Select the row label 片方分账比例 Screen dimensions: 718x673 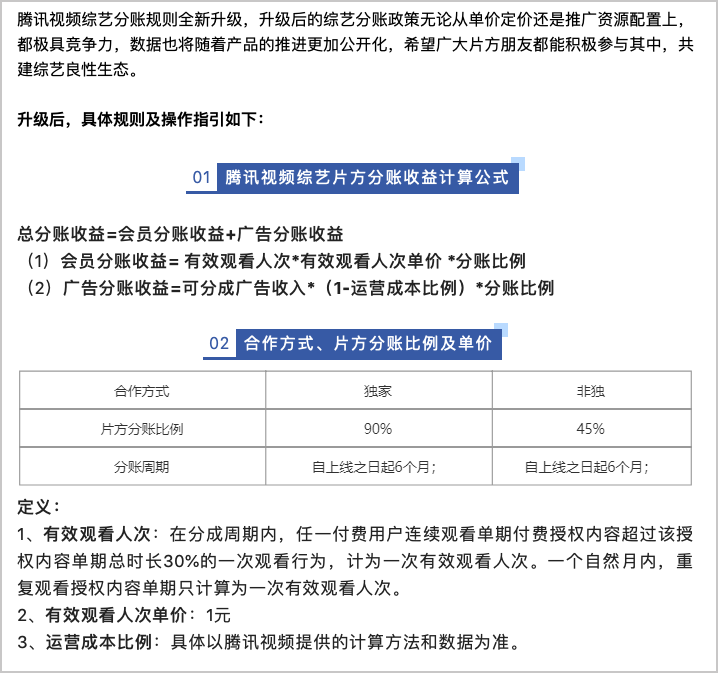142,429
